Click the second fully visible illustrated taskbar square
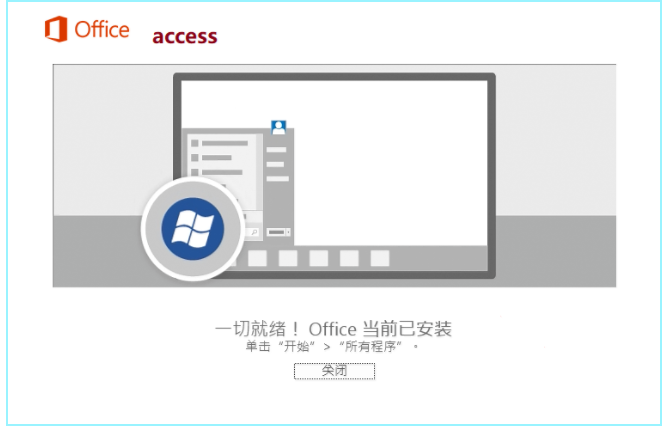Viewport: 665px width, 428px height. click(288, 258)
